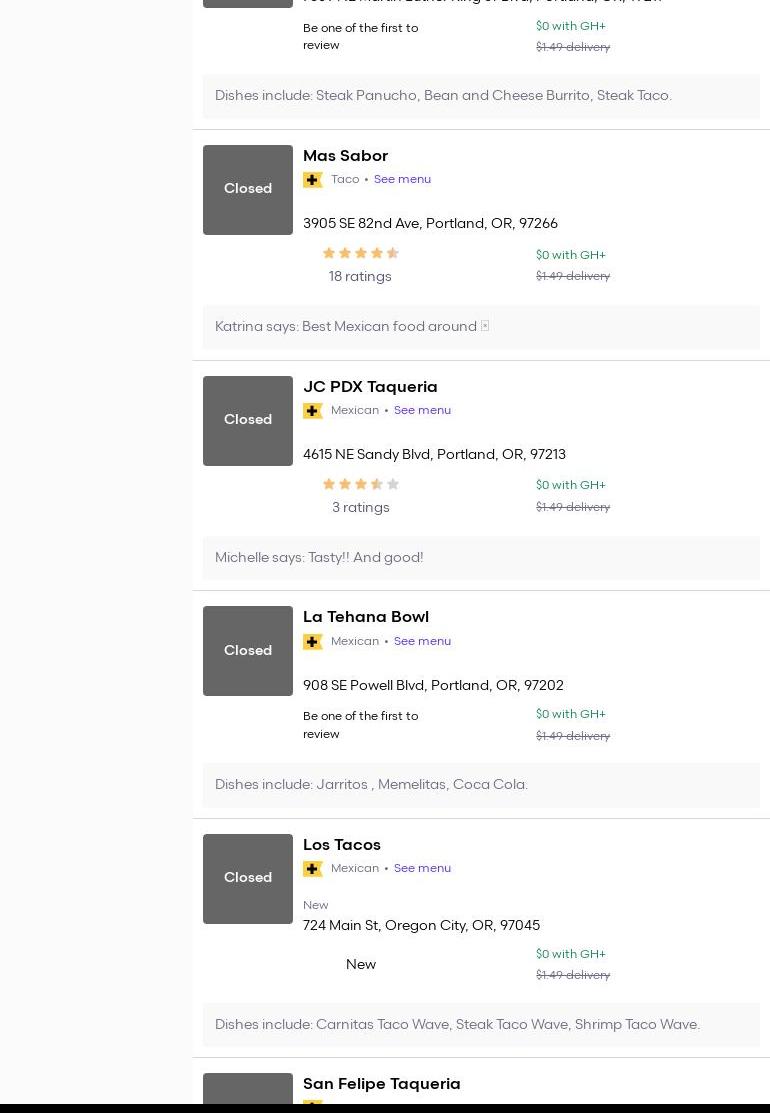
Task: Click the GH+ badge icon under La Tehana Bowl
Action: [x=313, y=642]
